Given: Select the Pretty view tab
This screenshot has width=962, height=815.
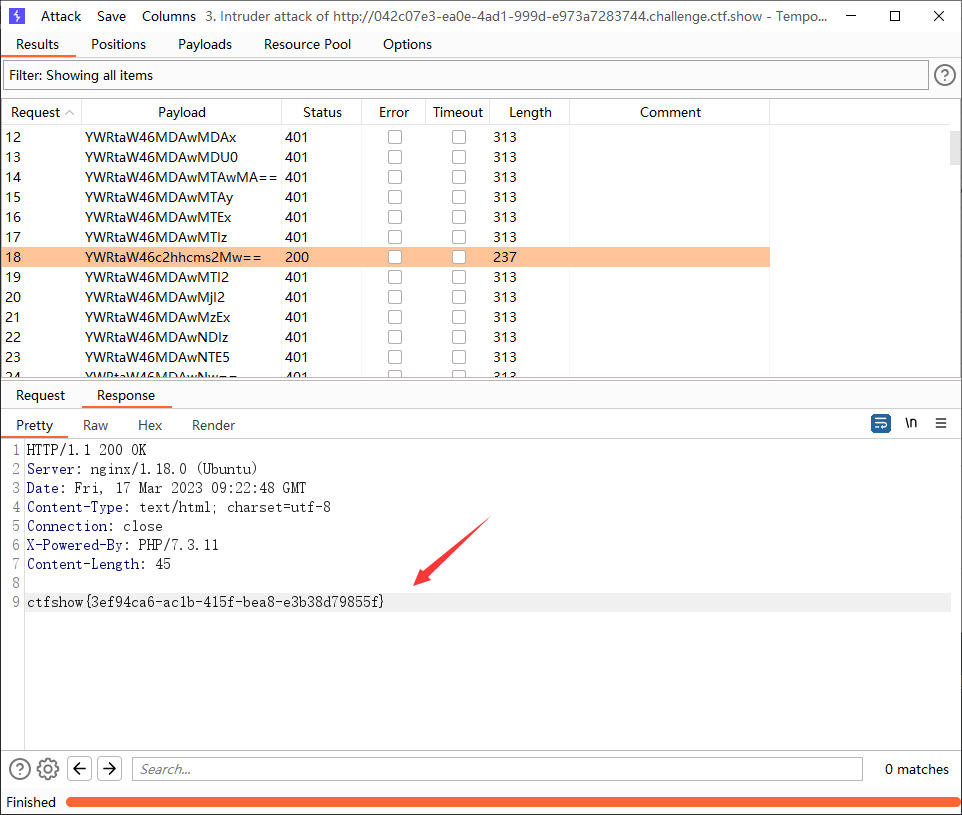Looking at the screenshot, I should click(x=34, y=425).
